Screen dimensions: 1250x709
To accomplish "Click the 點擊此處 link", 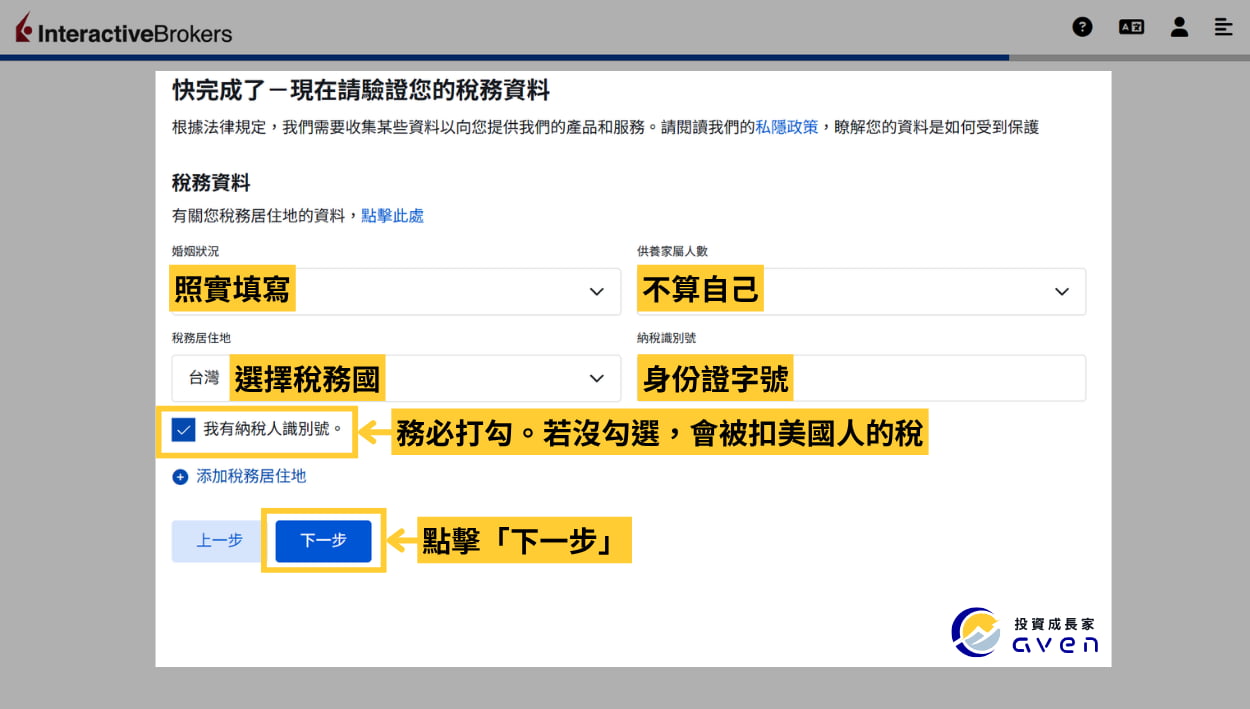I will tap(392, 215).
